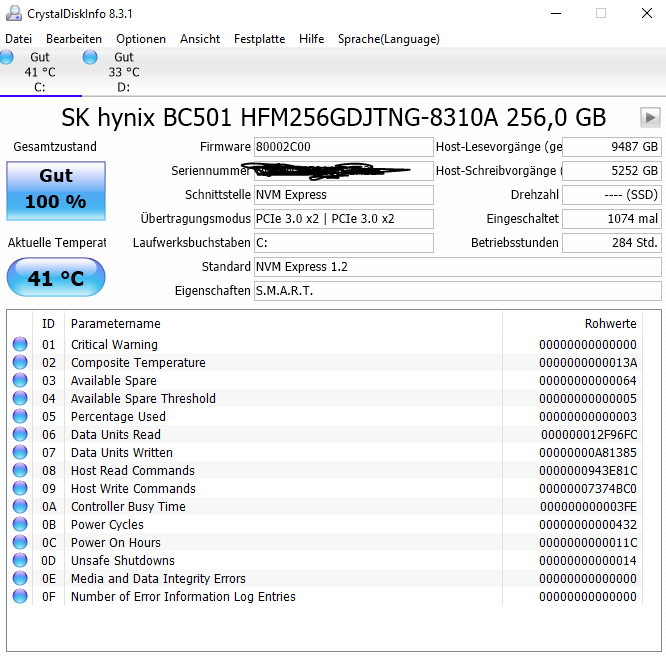The height and width of the screenshot is (656, 666).
Task: Click raw value 000000012F96FC
Action: (589, 435)
